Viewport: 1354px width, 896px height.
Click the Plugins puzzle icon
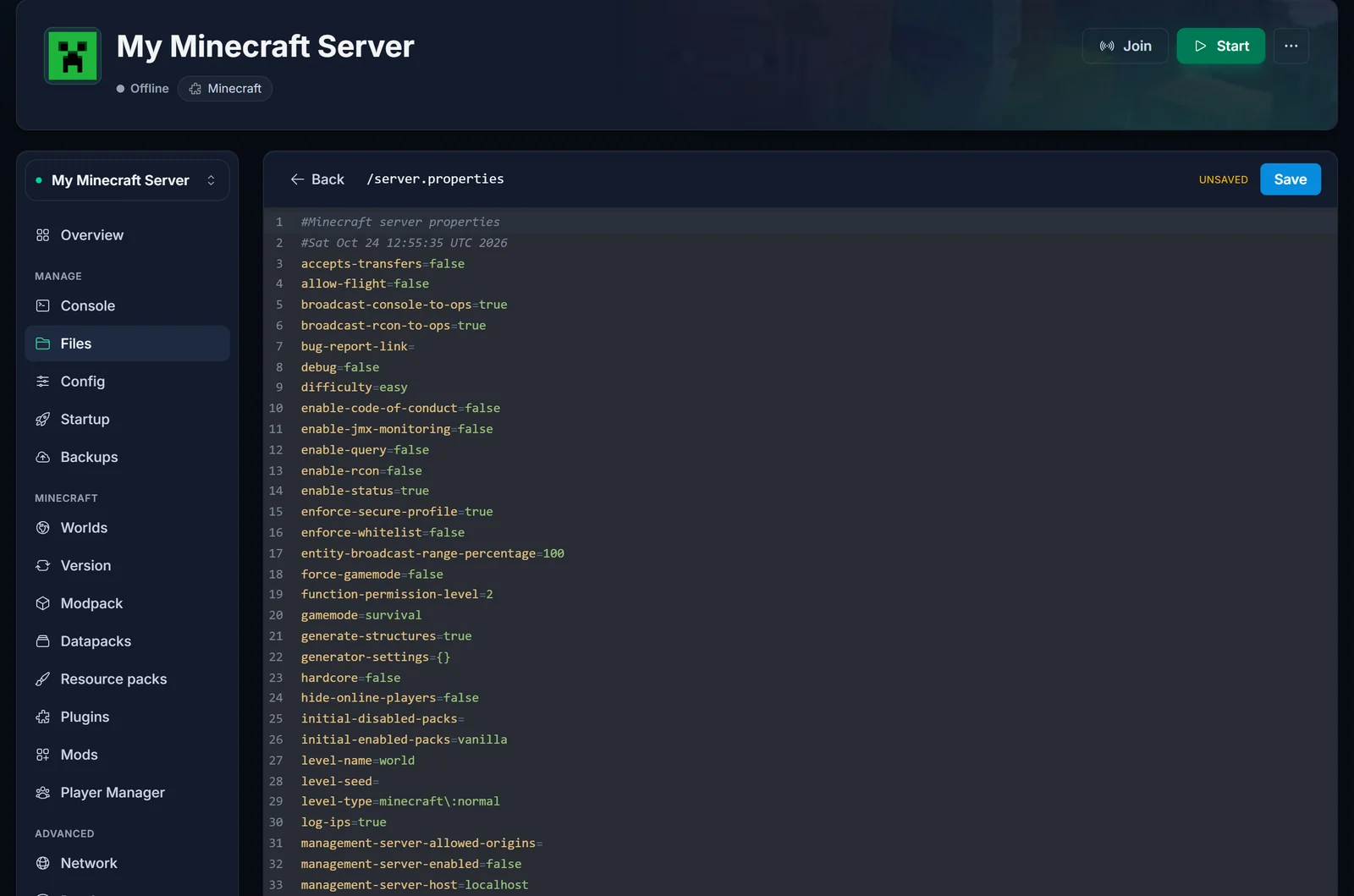pos(43,717)
